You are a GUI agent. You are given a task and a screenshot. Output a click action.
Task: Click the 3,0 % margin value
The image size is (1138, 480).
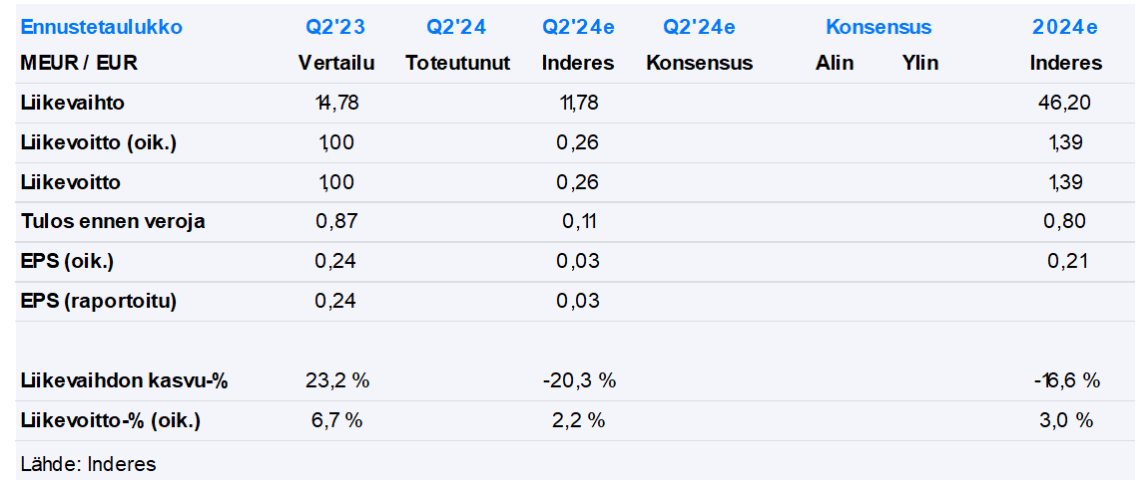[x=1066, y=421]
